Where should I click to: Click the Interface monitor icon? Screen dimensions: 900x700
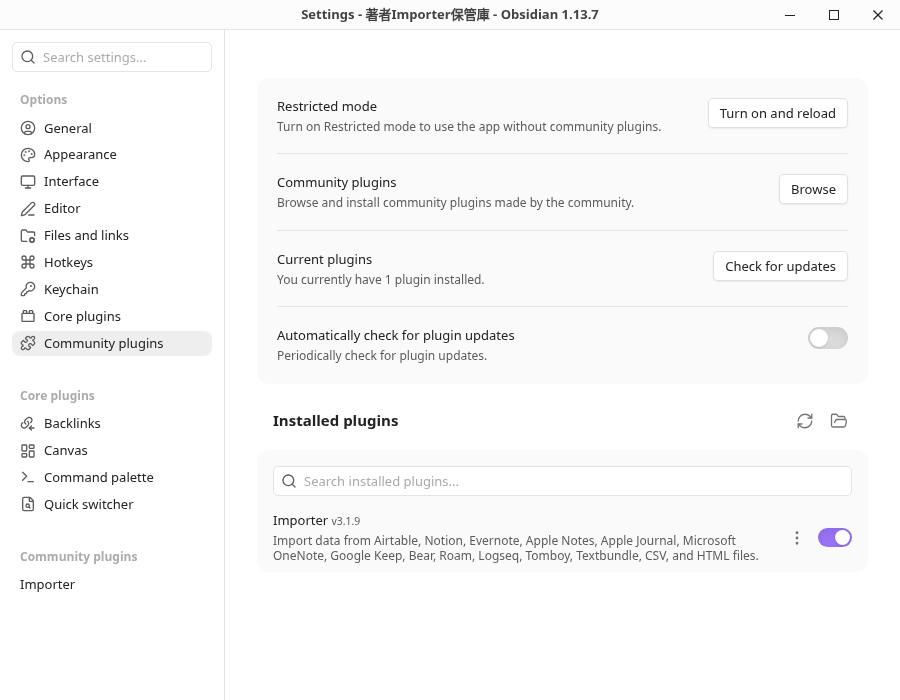pos(28,182)
